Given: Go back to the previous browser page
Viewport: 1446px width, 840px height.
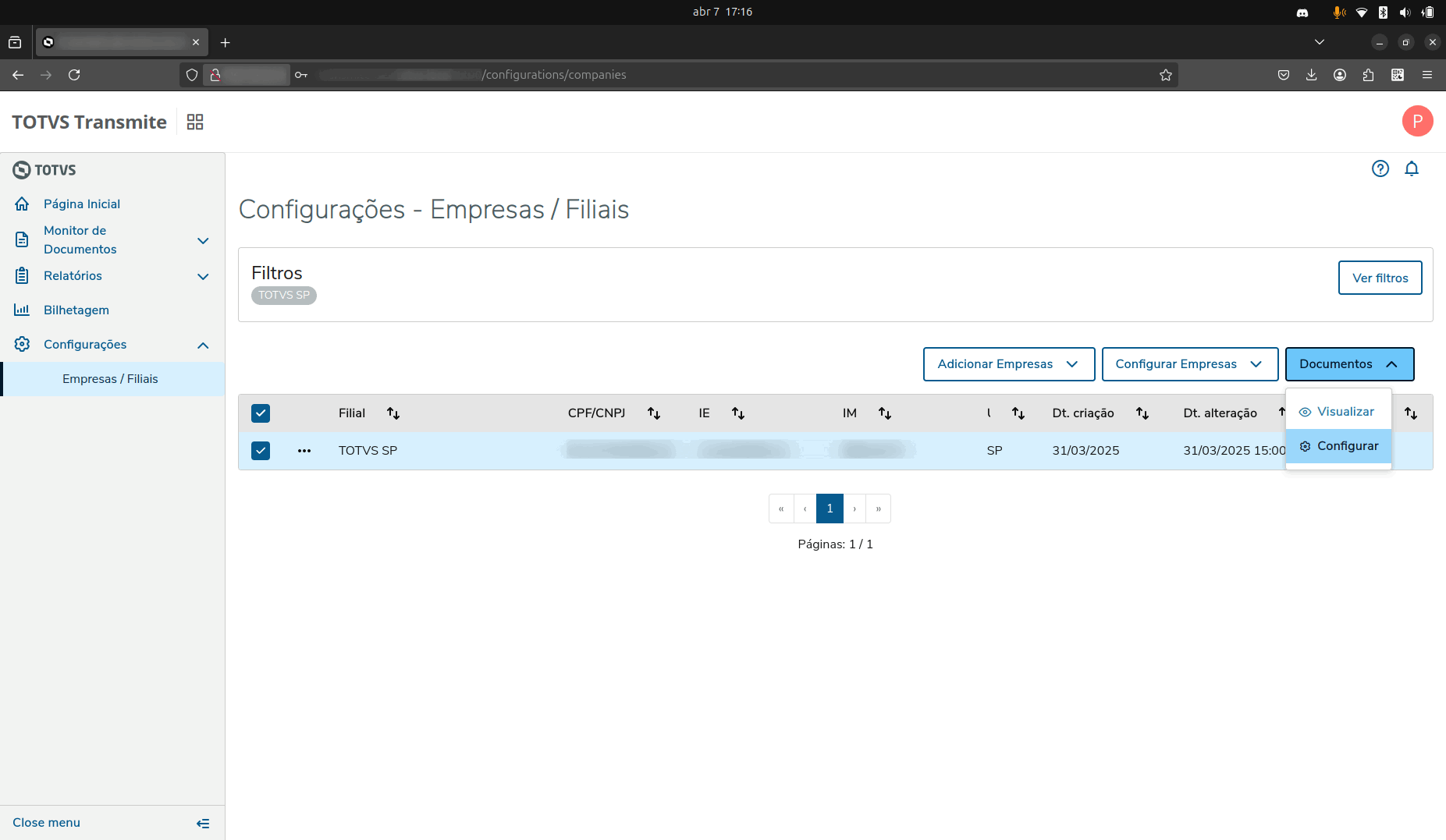Looking at the screenshot, I should coord(18,75).
